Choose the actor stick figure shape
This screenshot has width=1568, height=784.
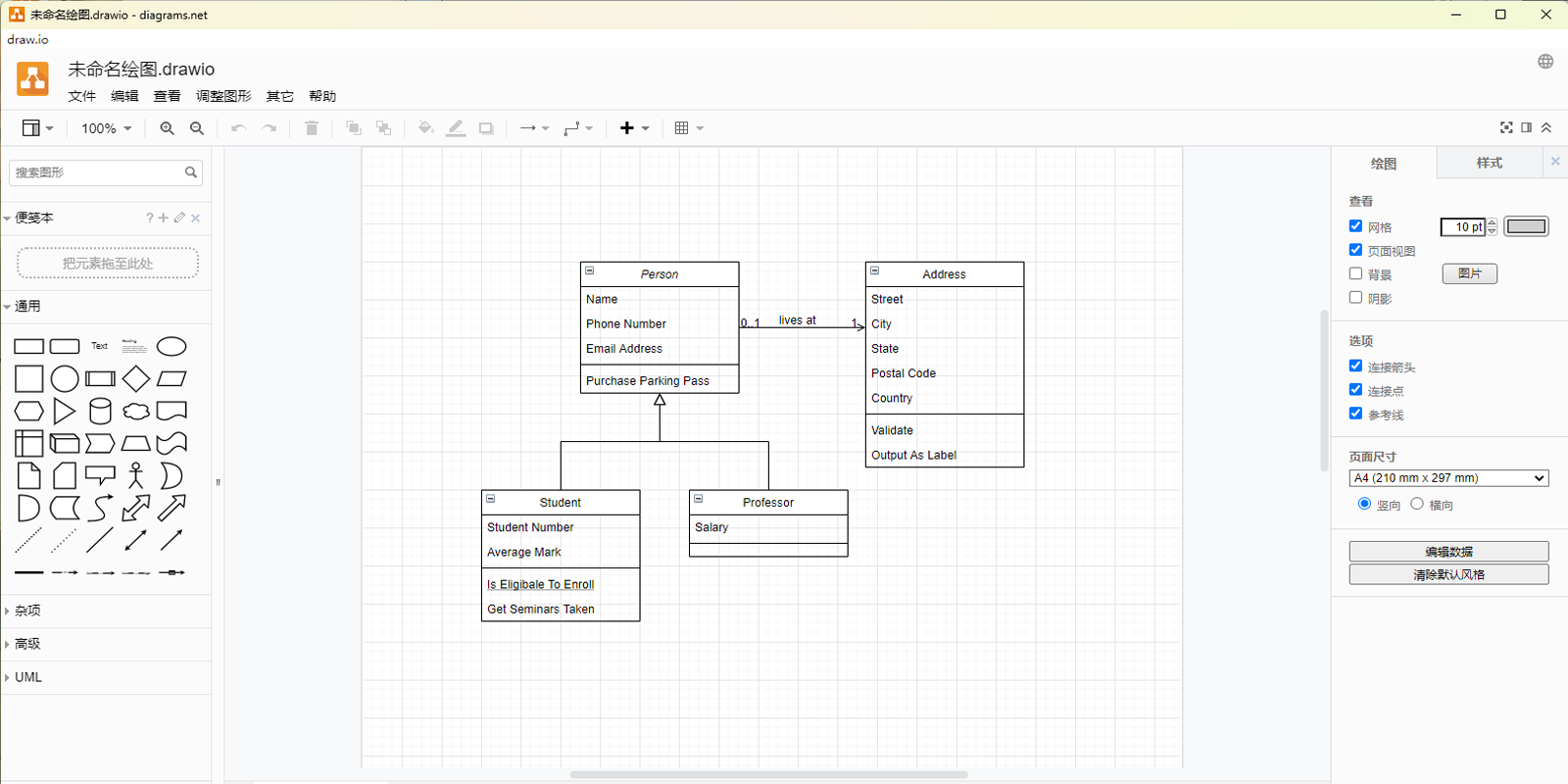click(x=136, y=475)
